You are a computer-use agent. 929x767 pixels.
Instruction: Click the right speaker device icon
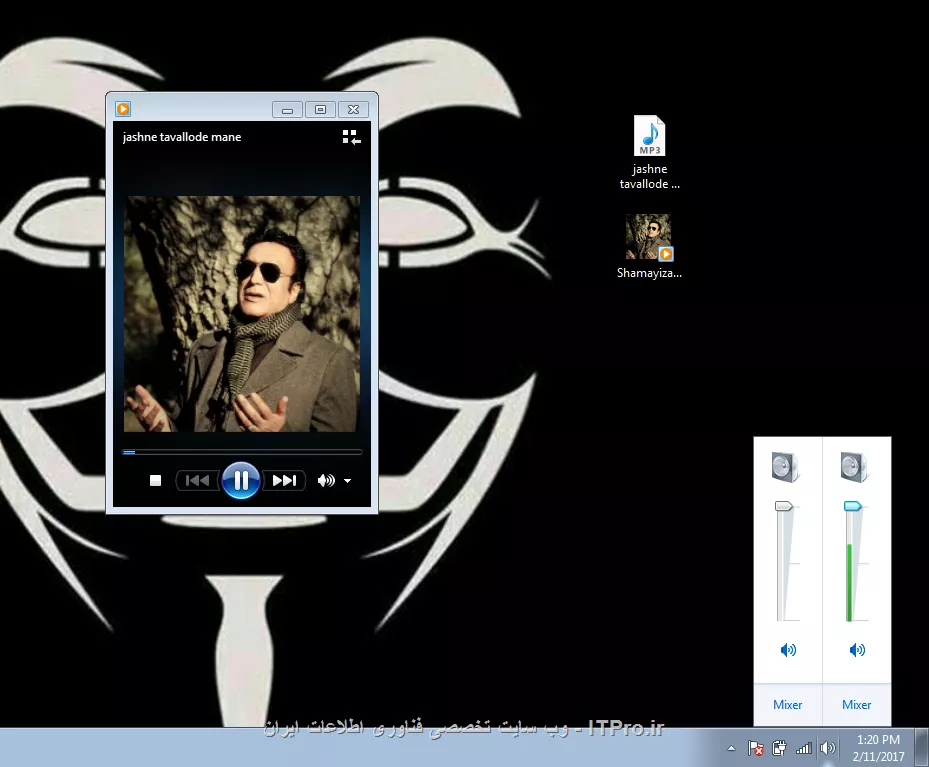point(855,467)
